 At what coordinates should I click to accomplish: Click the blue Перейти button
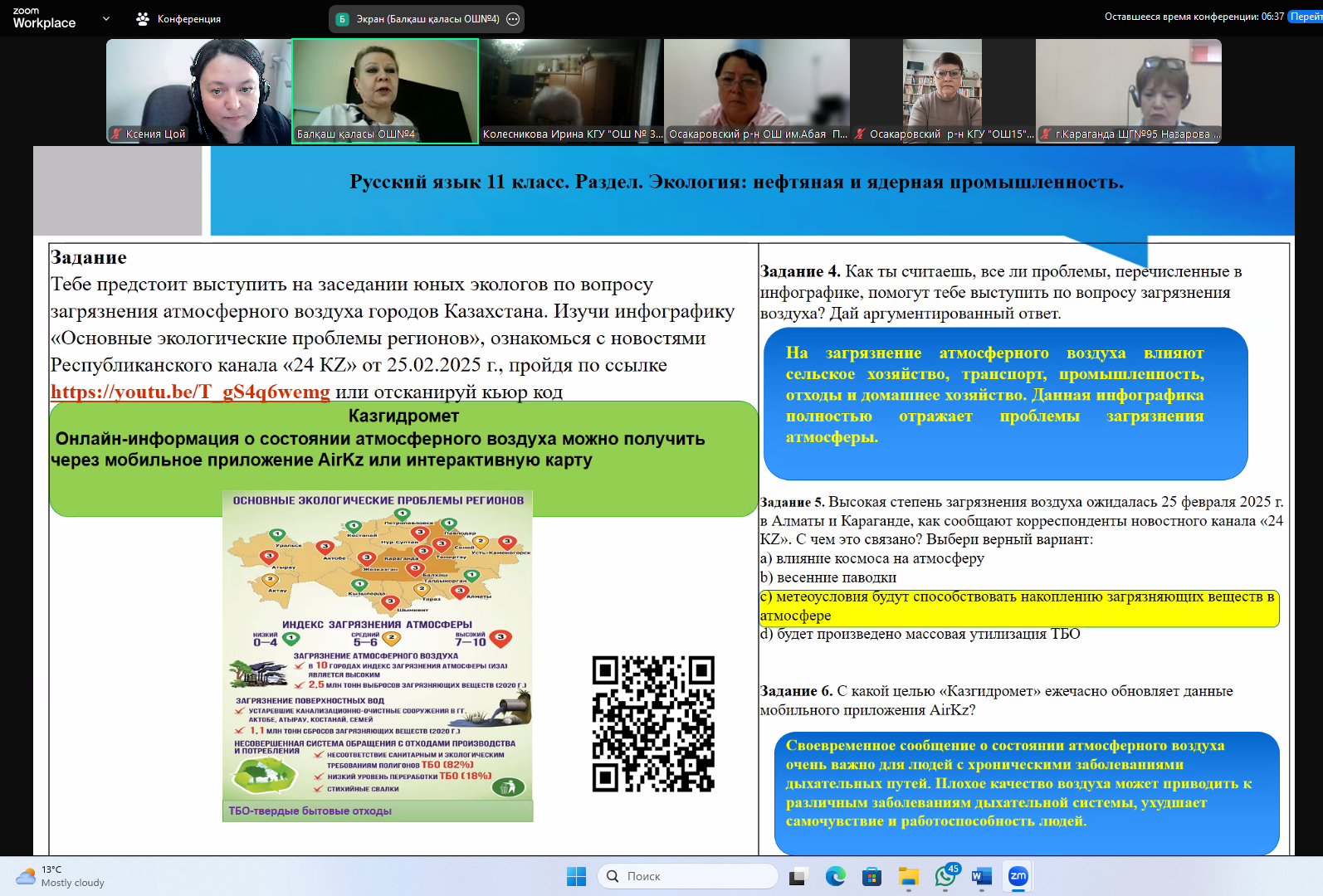[1306, 17]
